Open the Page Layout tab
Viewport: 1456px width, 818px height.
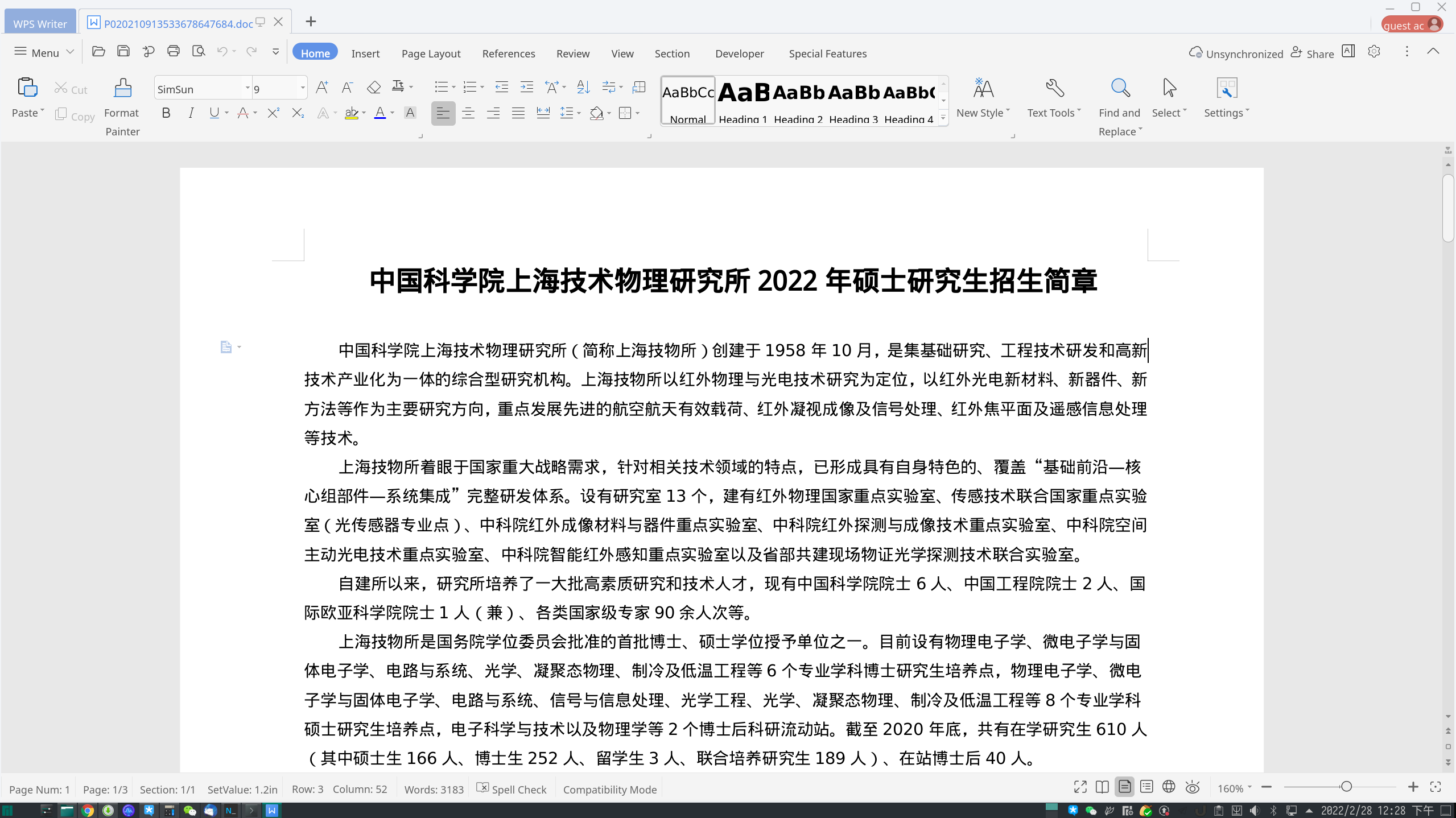[431, 53]
